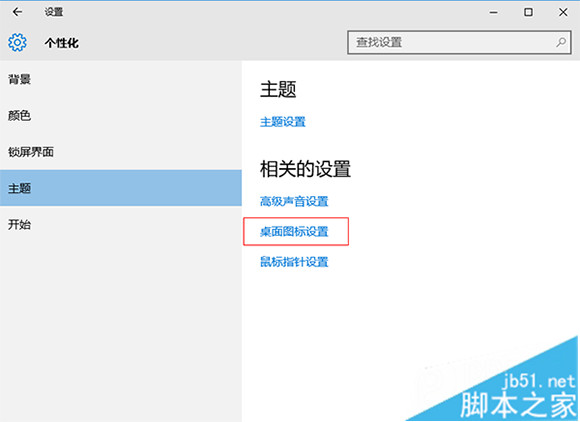Open the 主题设置 link
The width and height of the screenshot is (580, 422).
click(283, 122)
